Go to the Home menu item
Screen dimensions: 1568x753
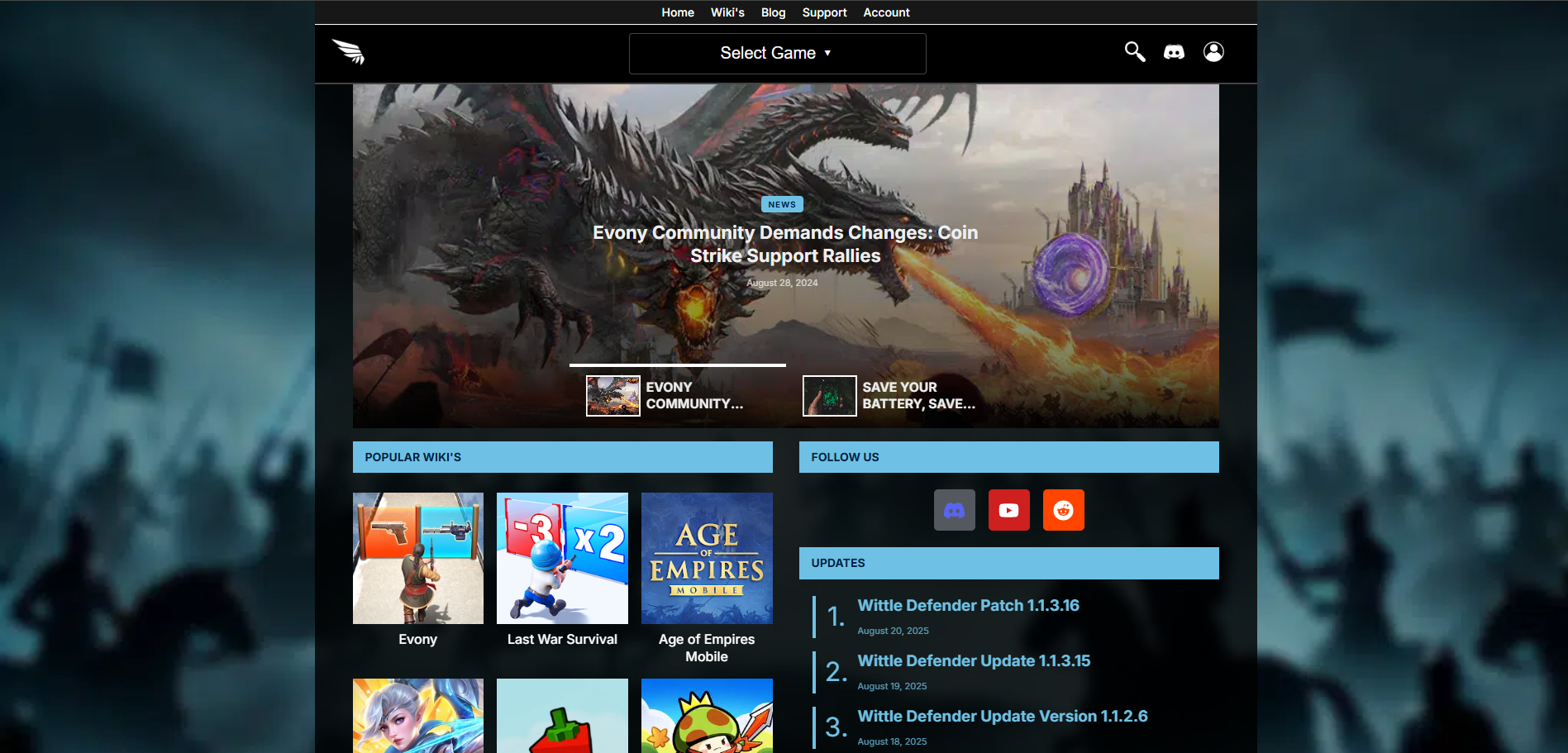pyautogui.click(x=677, y=12)
